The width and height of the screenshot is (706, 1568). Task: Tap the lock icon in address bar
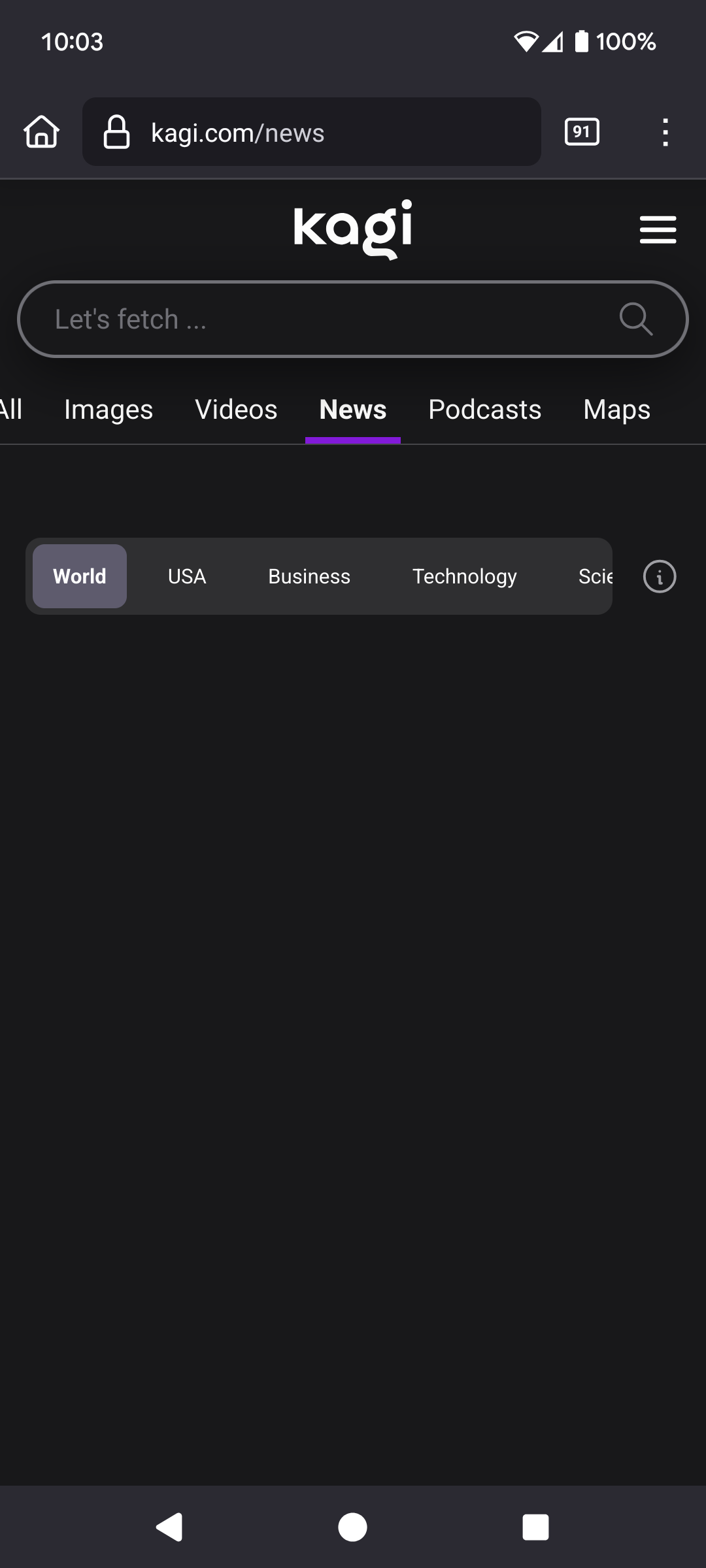[x=117, y=132]
